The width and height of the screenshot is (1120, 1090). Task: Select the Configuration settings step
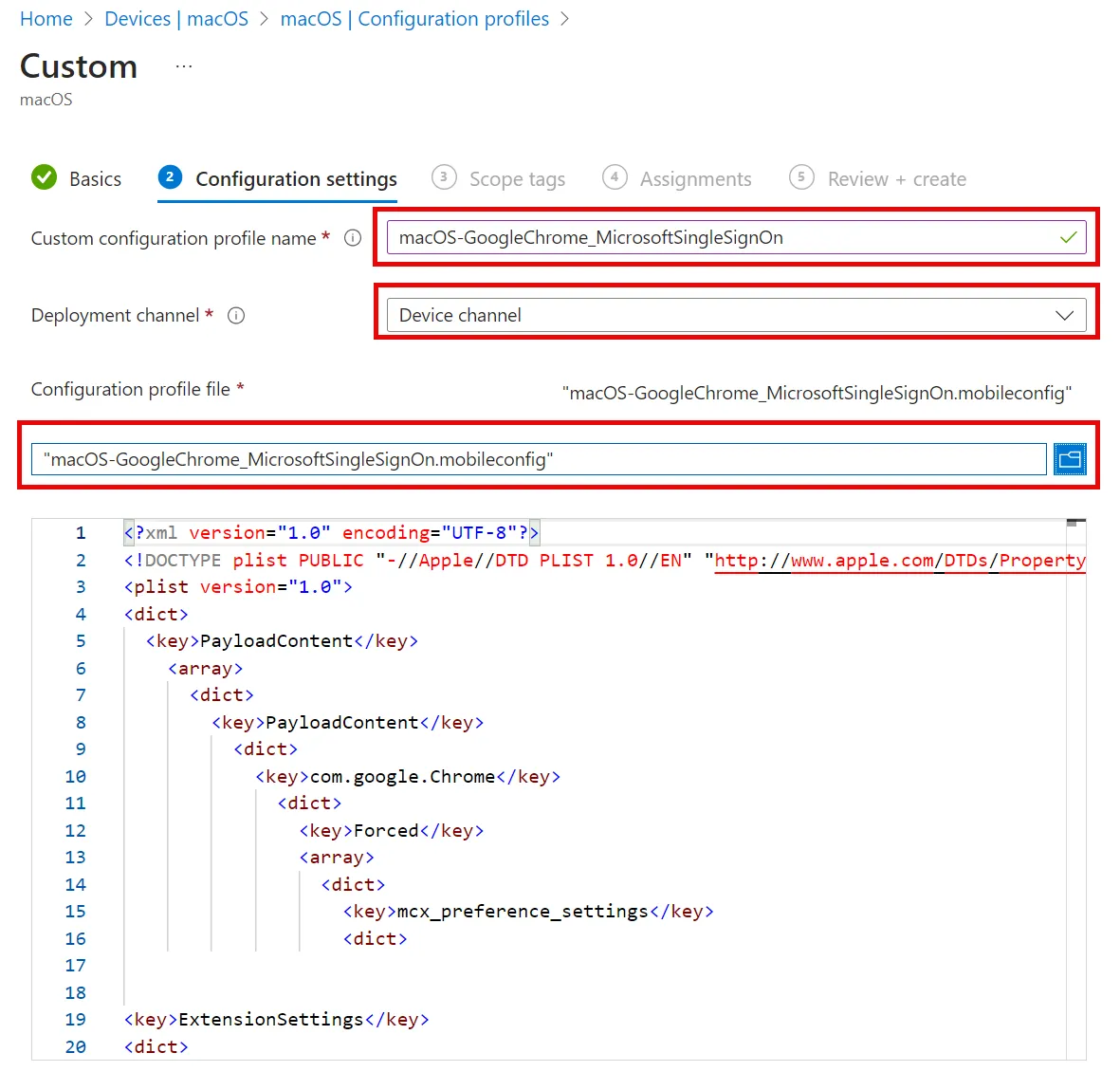[296, 179]
